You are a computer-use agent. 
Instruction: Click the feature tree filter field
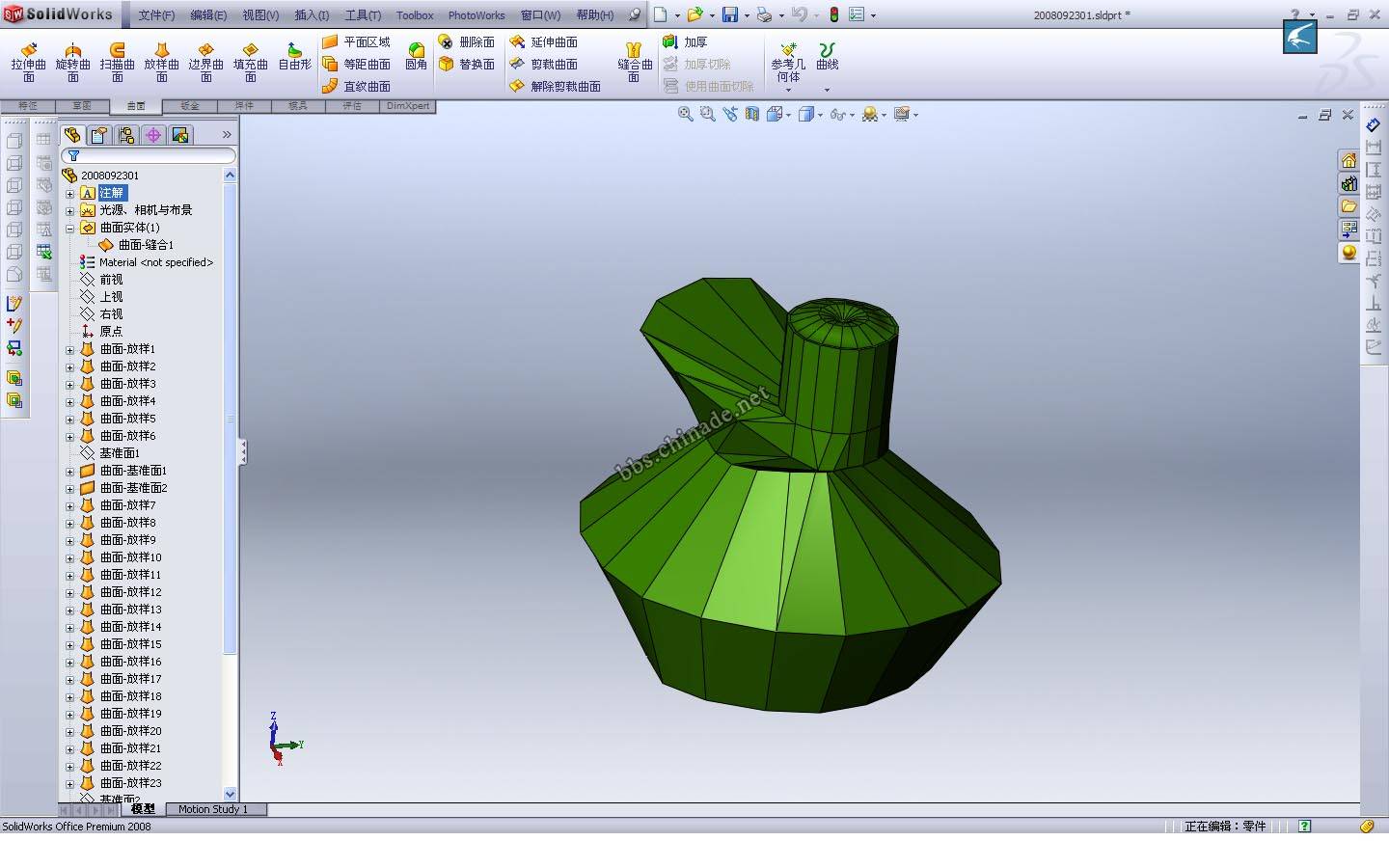point(150,155)
